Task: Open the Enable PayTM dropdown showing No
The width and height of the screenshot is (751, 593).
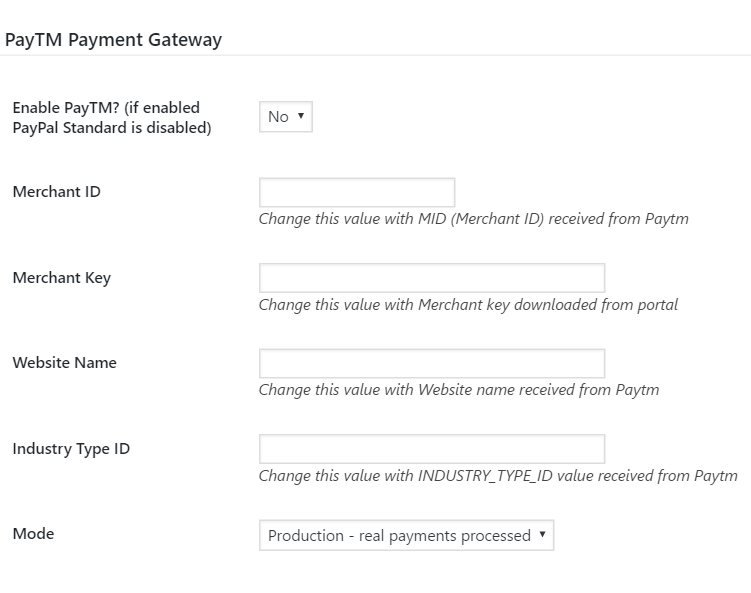Action: [285, 117]
